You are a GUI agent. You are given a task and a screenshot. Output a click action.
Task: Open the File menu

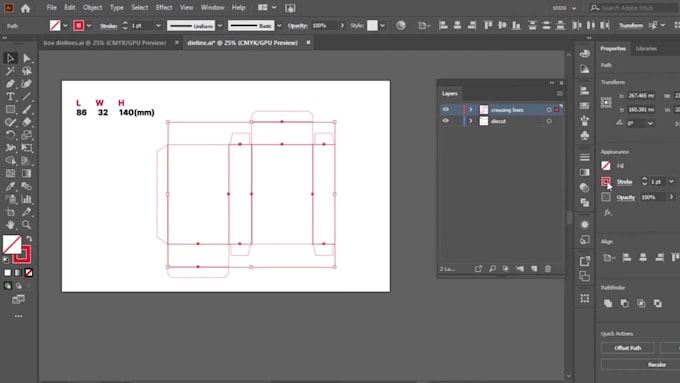(52, 8)
